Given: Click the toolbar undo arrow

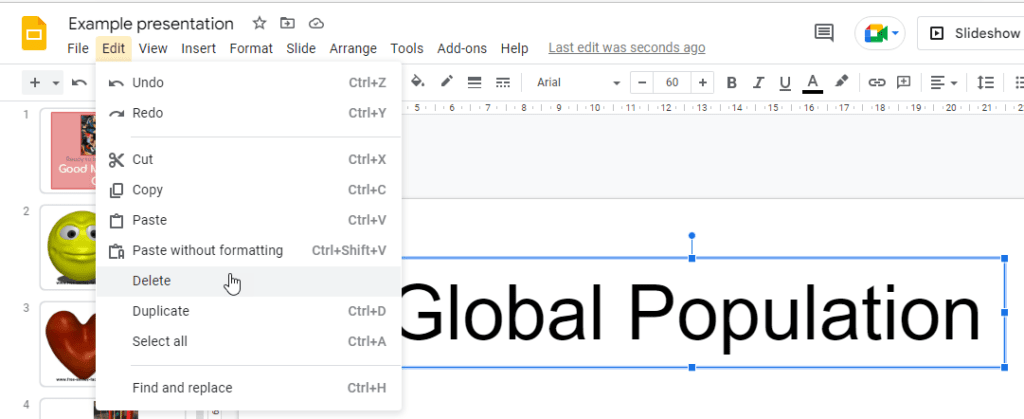Looking at the screenshot, I should pyautogui.click(x=79, y=83).
